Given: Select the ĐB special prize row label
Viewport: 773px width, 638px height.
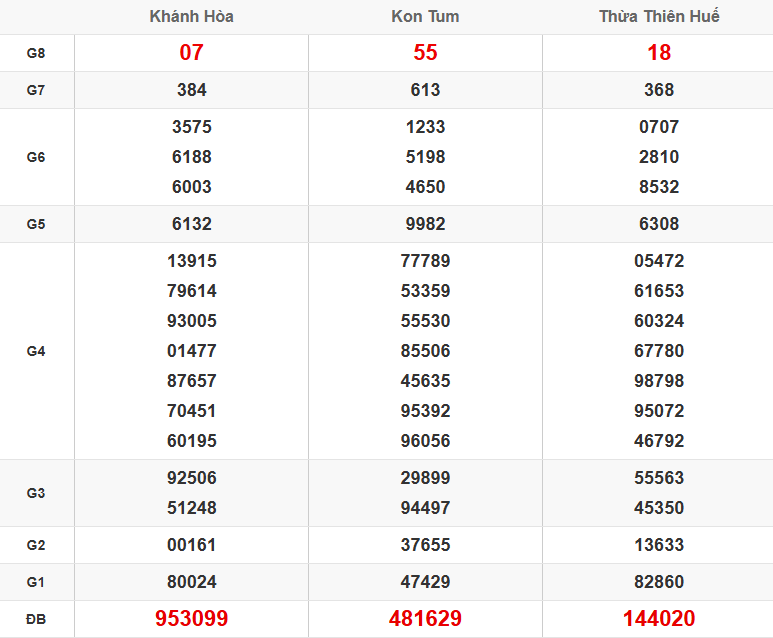Looking at the screenshot, I should (36, 619).
